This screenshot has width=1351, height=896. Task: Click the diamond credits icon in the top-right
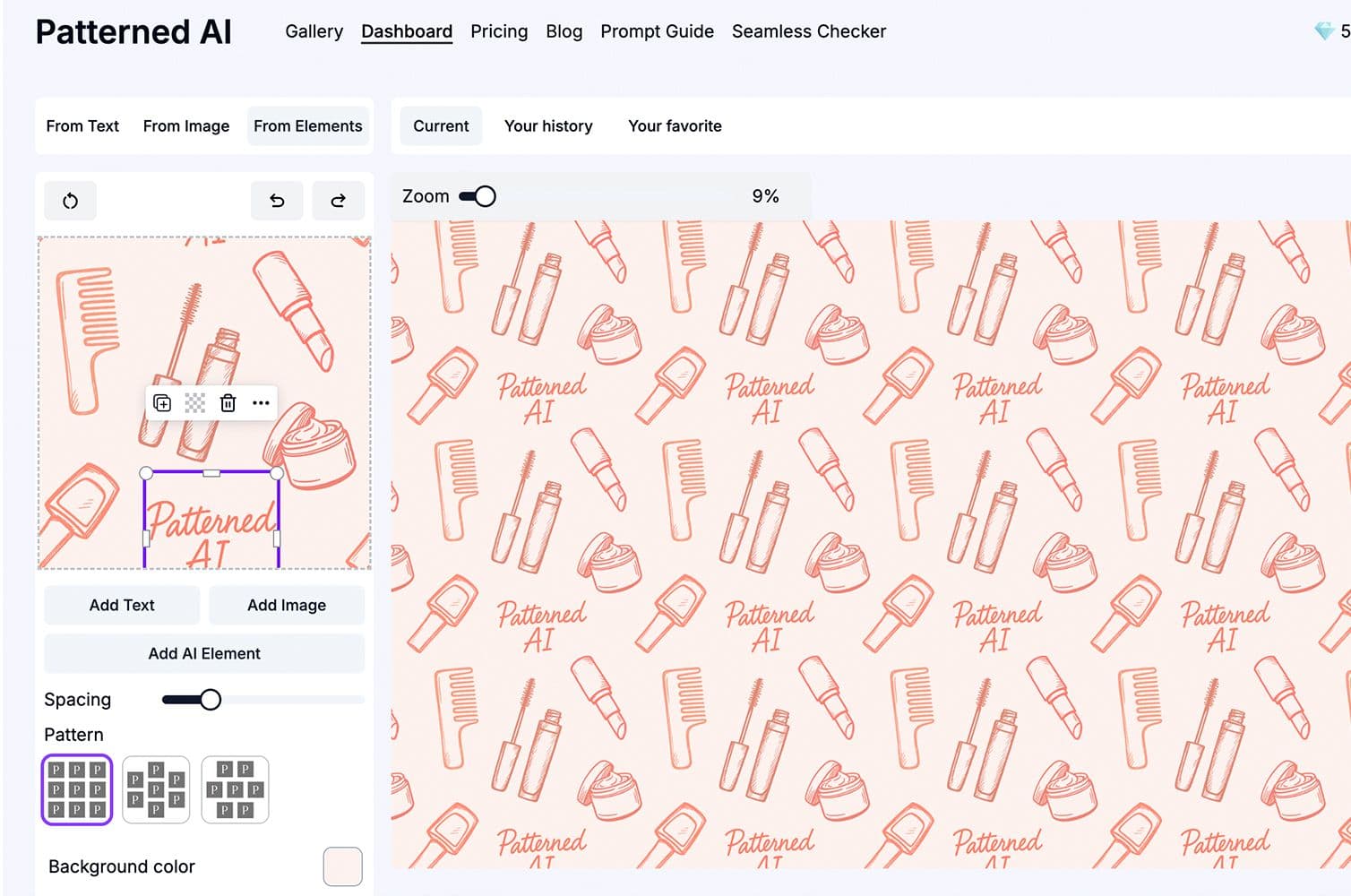[x=1323, y=30]
